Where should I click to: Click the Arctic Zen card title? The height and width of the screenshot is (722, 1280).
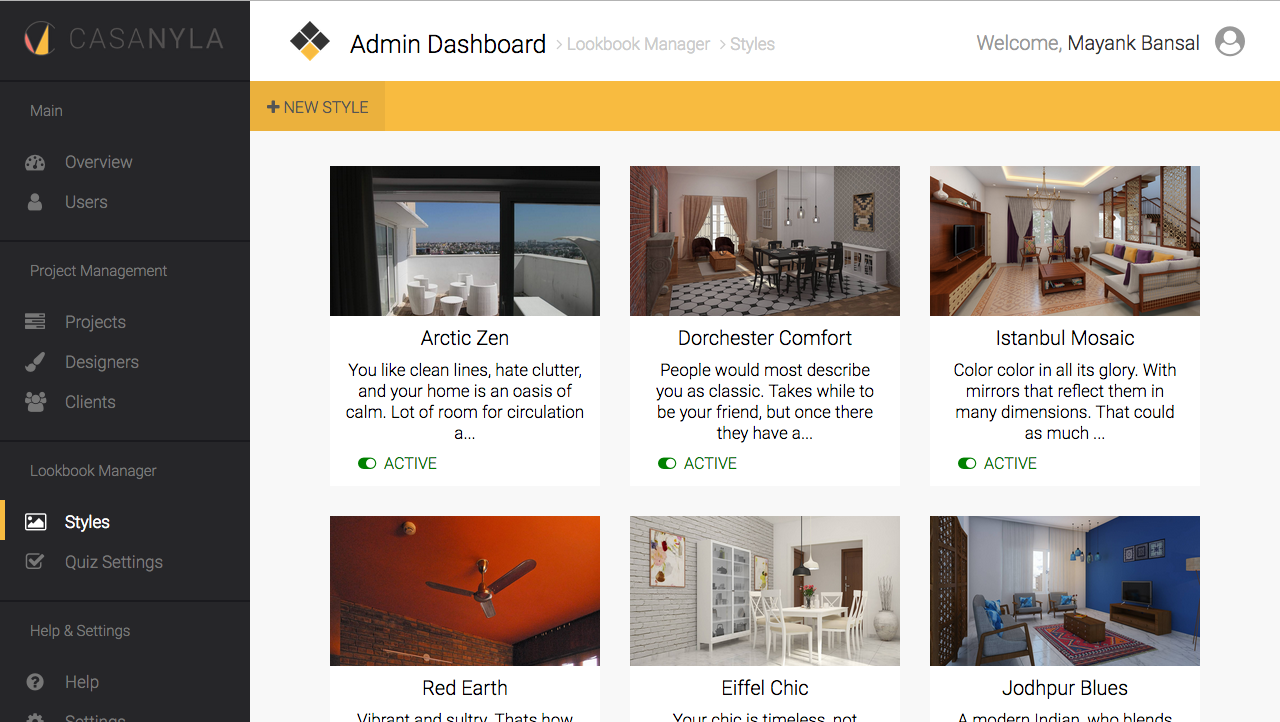tap(465, 338)
